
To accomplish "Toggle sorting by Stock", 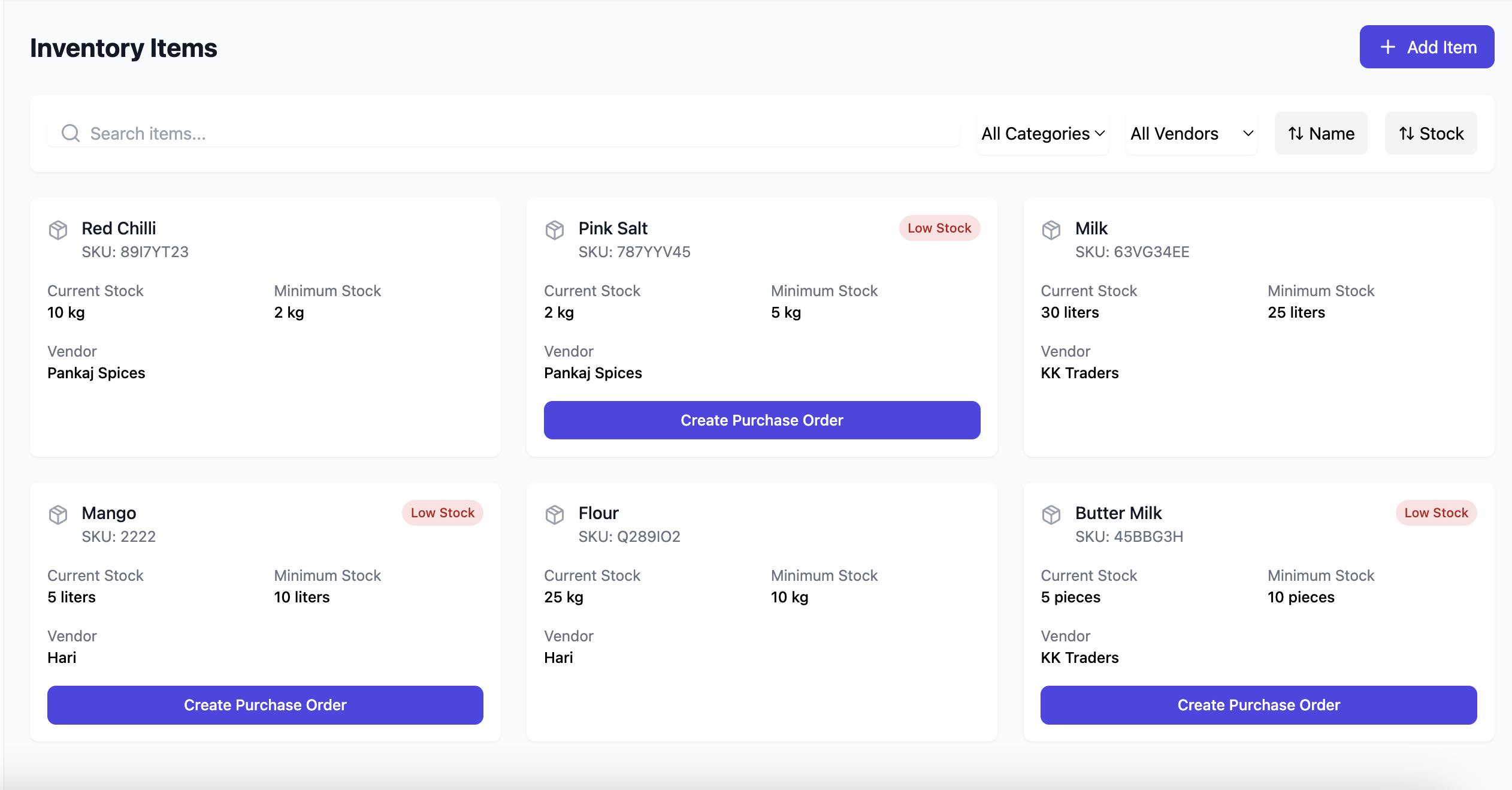I will coord(1431,133).
